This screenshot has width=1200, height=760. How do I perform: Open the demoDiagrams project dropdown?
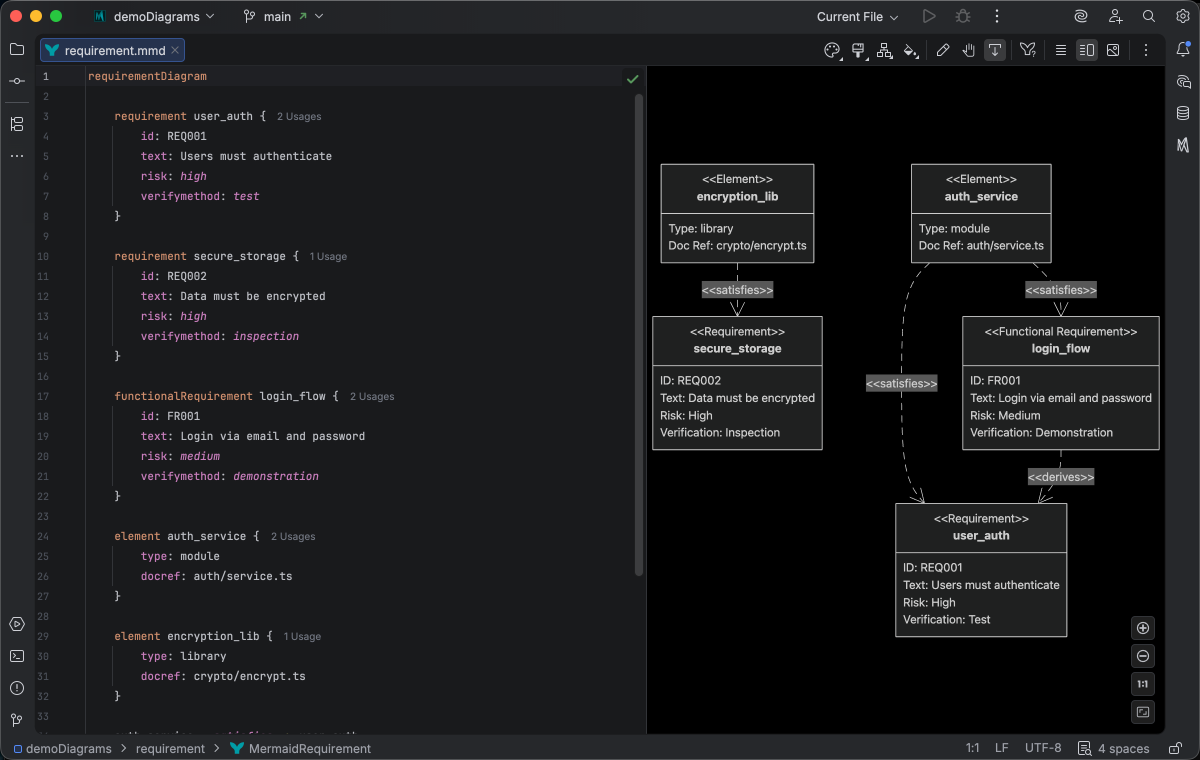153,16
